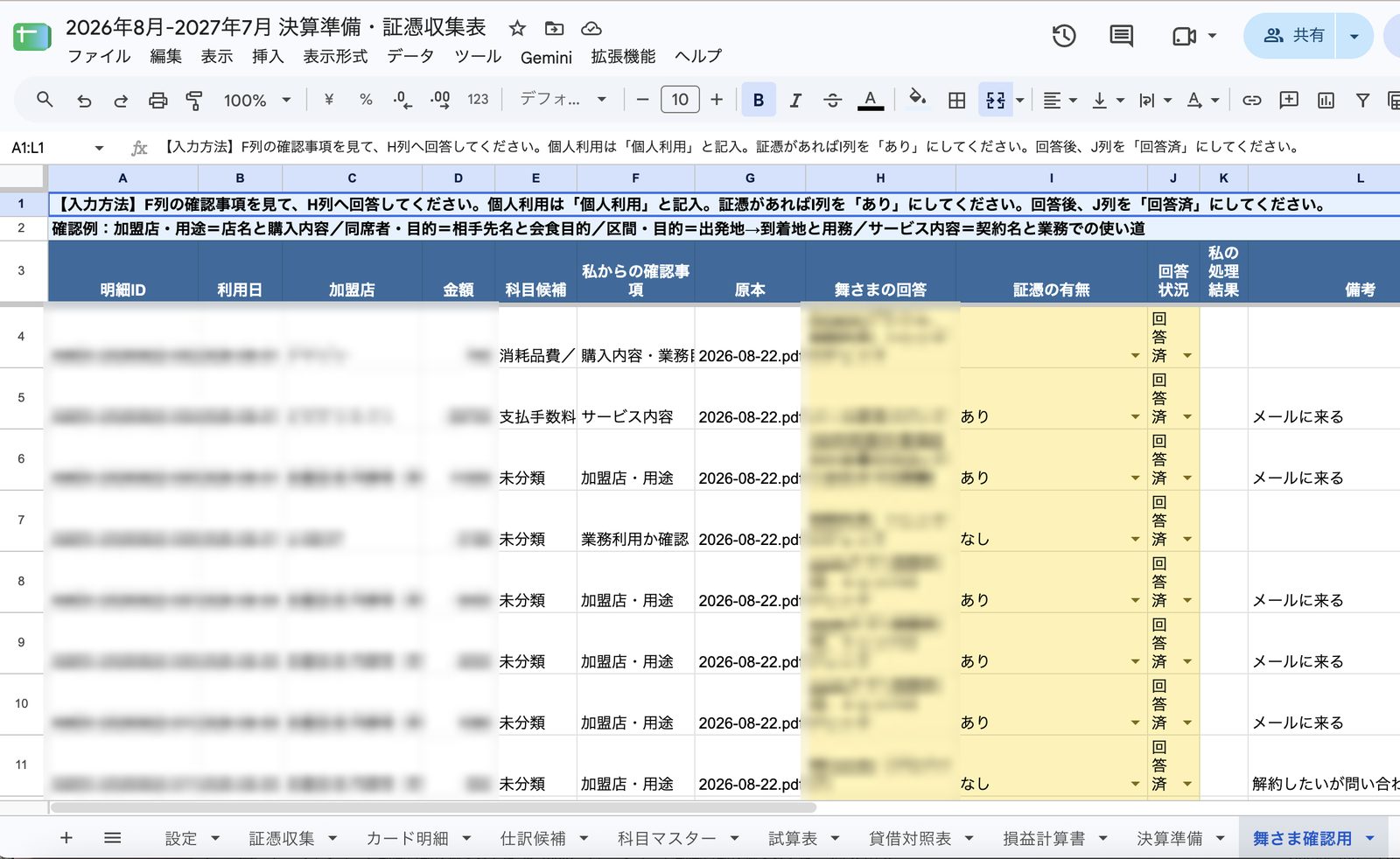The image size is (1400, 859).
Task: Insert a comment from toolbar
Action: point(1289,100)
